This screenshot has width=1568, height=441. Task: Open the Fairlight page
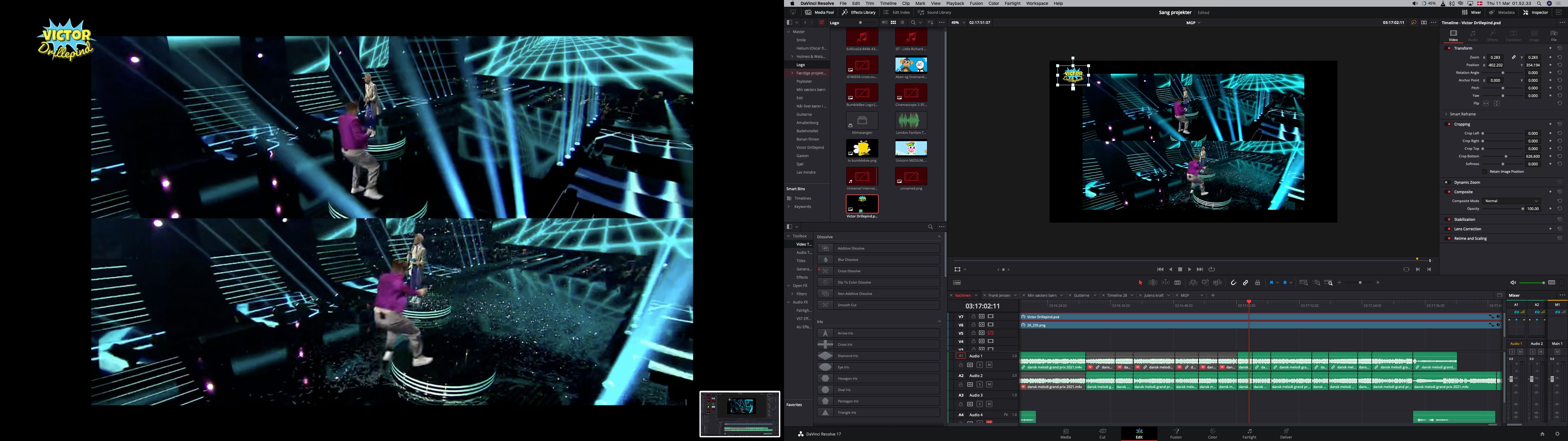click(1249, 433)
